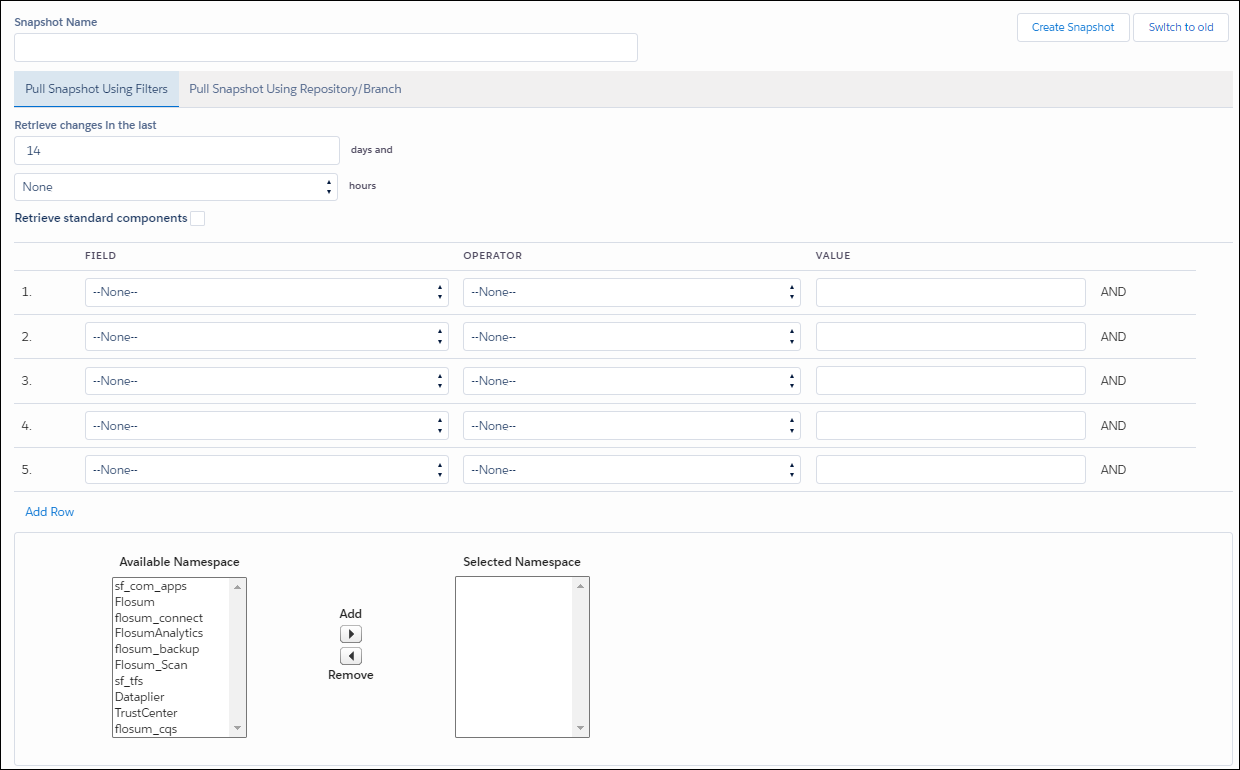This screenshot has height=770, width=1240.
Task: Select flosum_backup in Available Namespace
Action: point(171,649)
